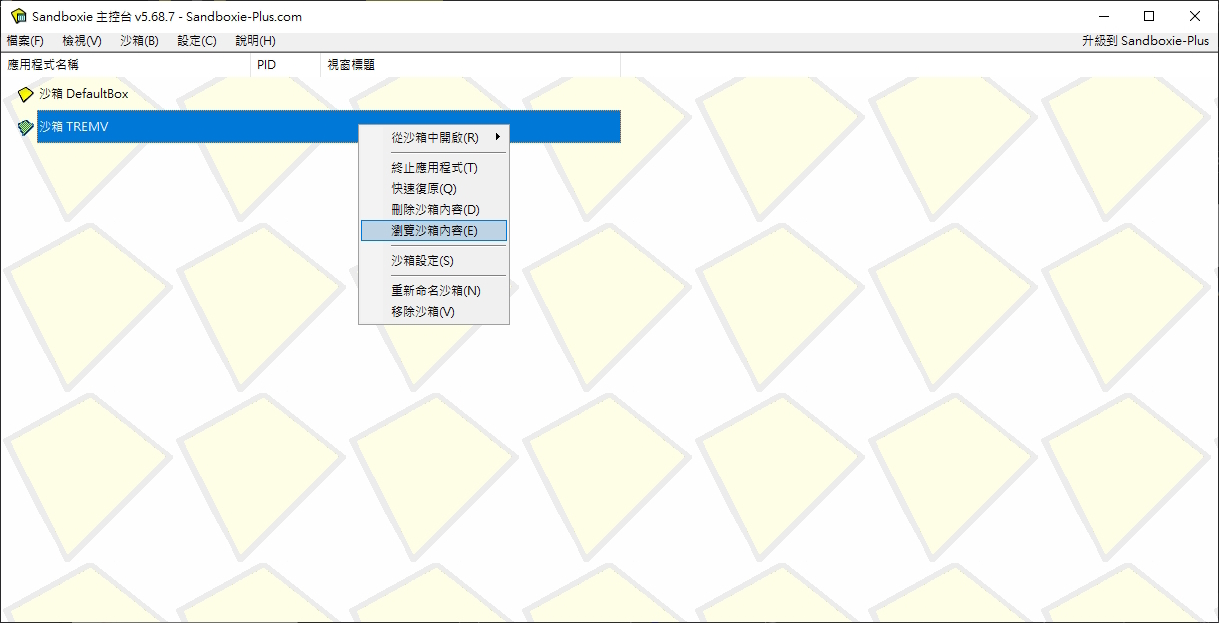Minimize the Sandboxie window
The width and height of the screenshot is (1219, 623).
point(1104,16)
